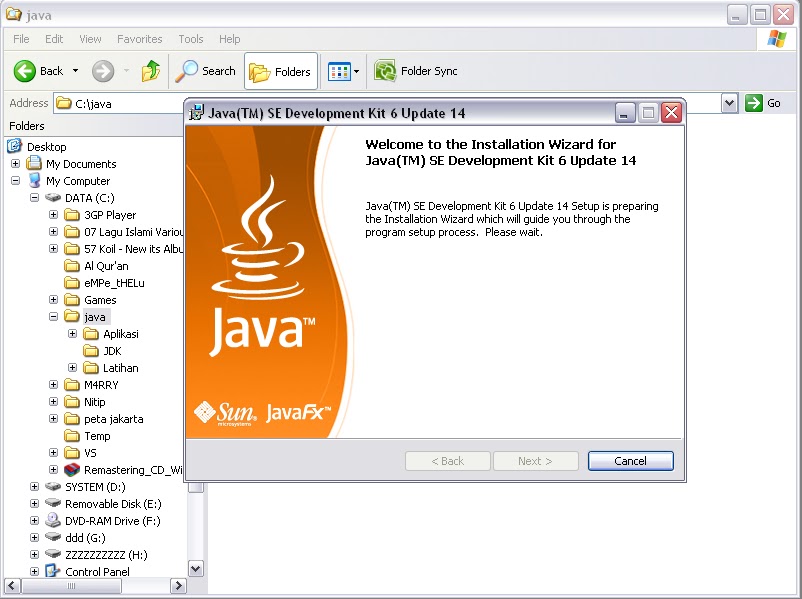Expand the Latihan folder node

[x=72, y=367]
